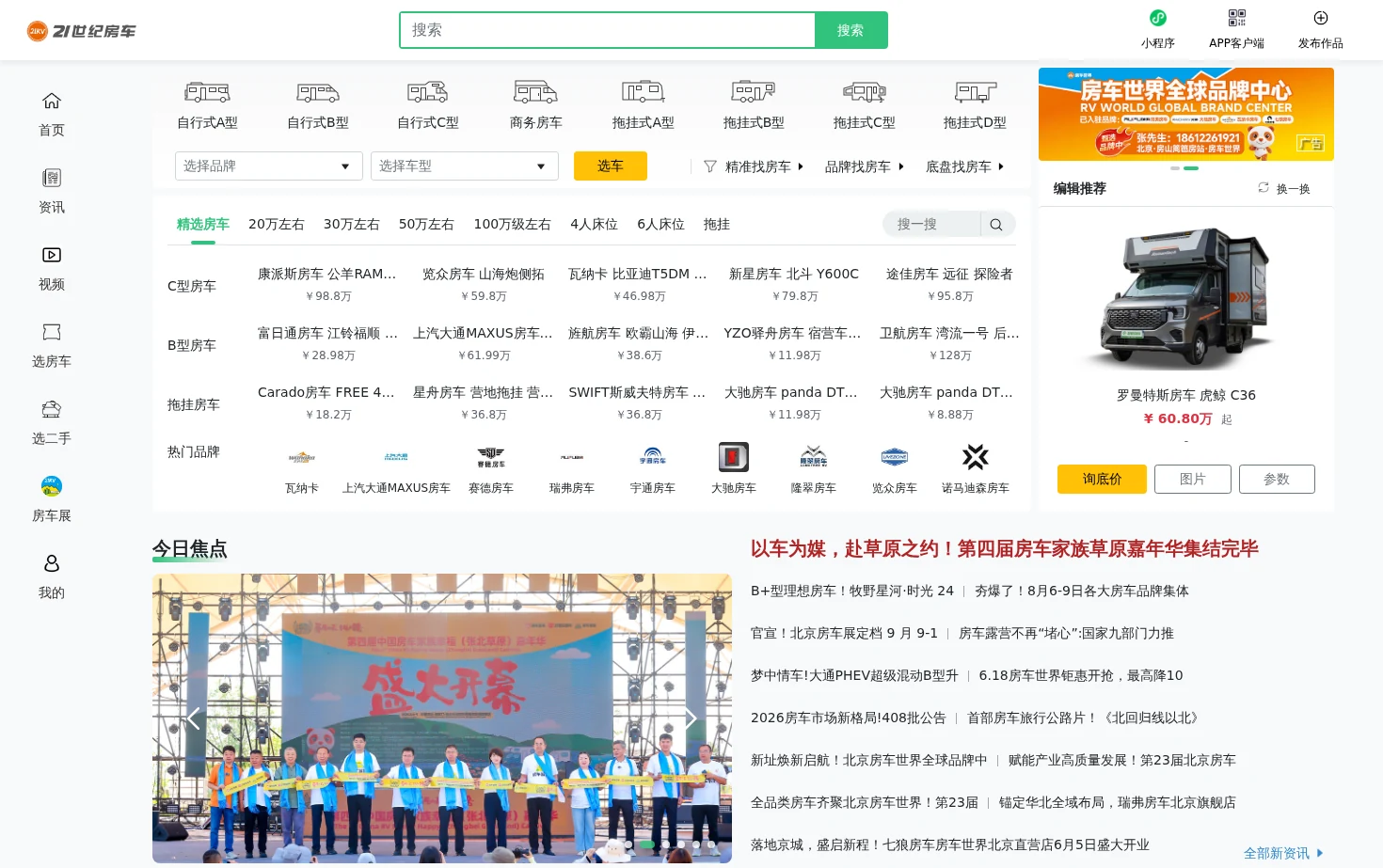Open 瓦纳卡 brand logo
This screenshot has height=868, width=1383.
click(x=302, y=458)
